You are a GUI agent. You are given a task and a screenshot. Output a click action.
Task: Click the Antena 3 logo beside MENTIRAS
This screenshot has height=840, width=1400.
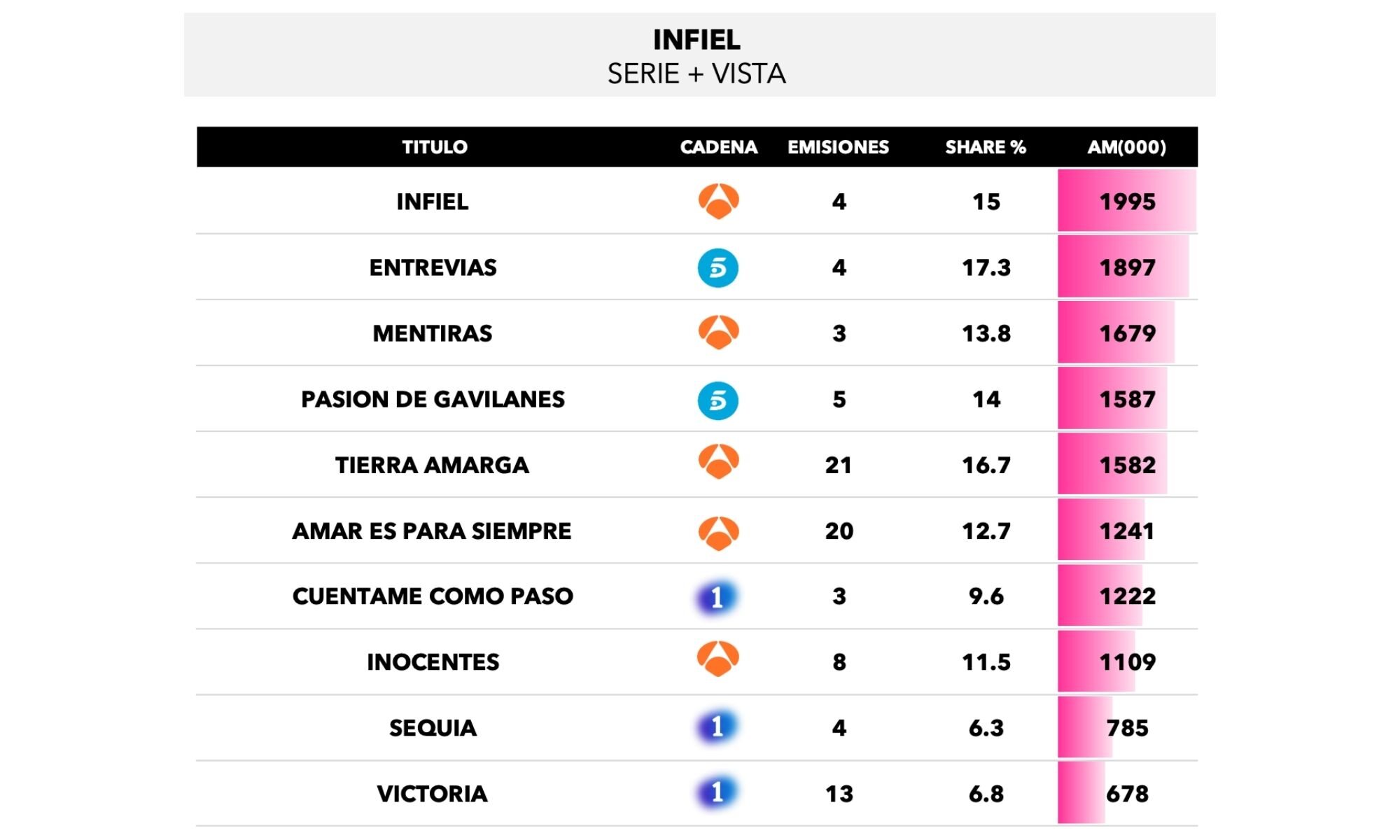click(718, 332)
